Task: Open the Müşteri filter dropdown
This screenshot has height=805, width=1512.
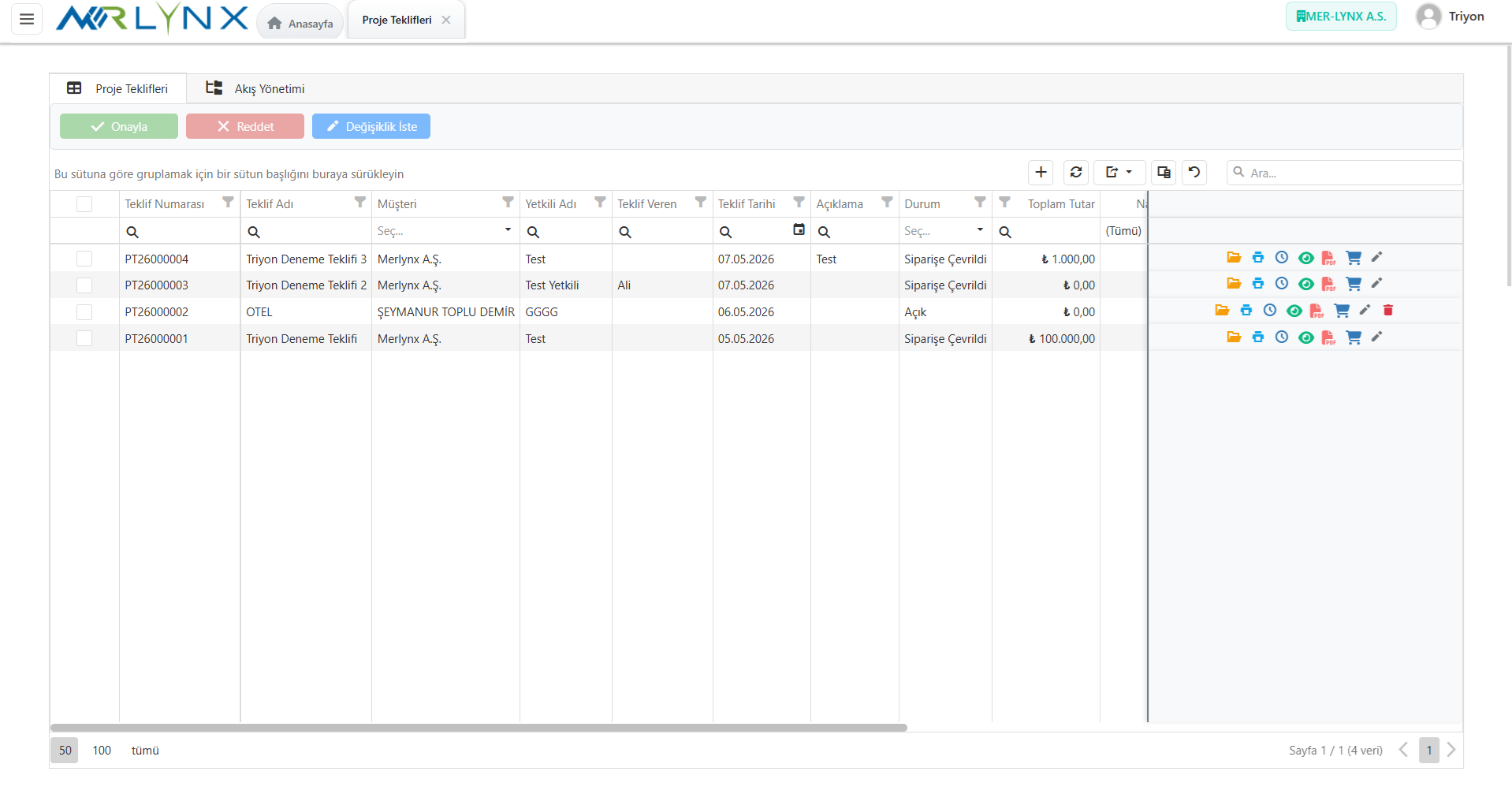Action: pyautogui.click(x=508, y=230)
